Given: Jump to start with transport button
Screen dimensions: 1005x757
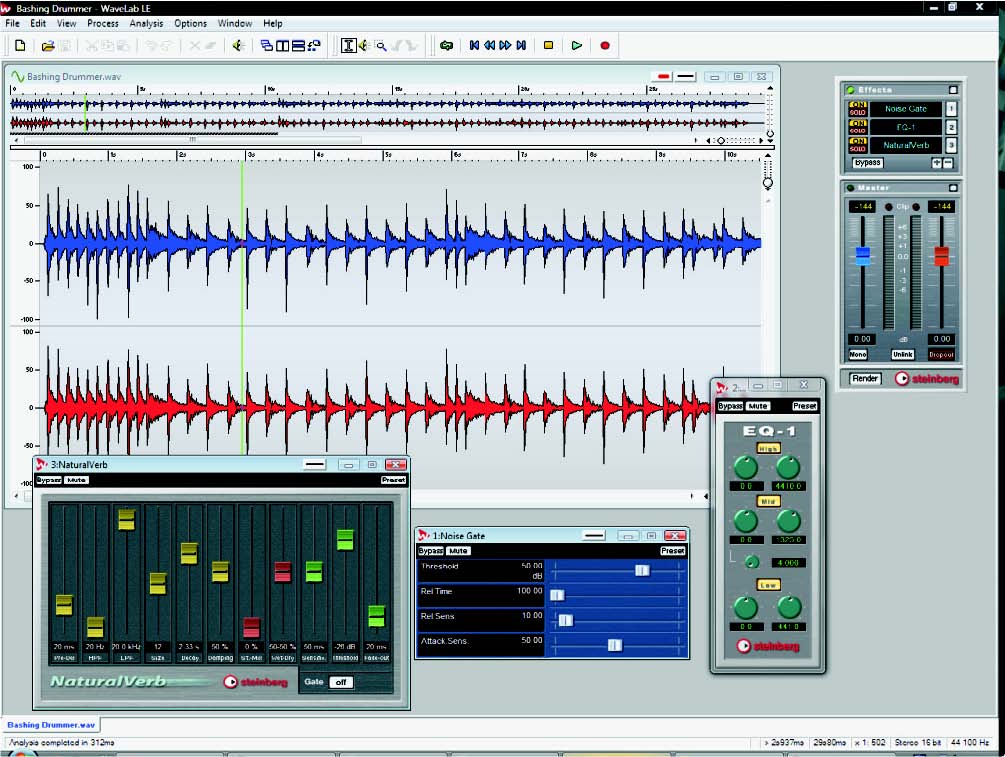Looking at the screenshot, I should tap(474, 46).
